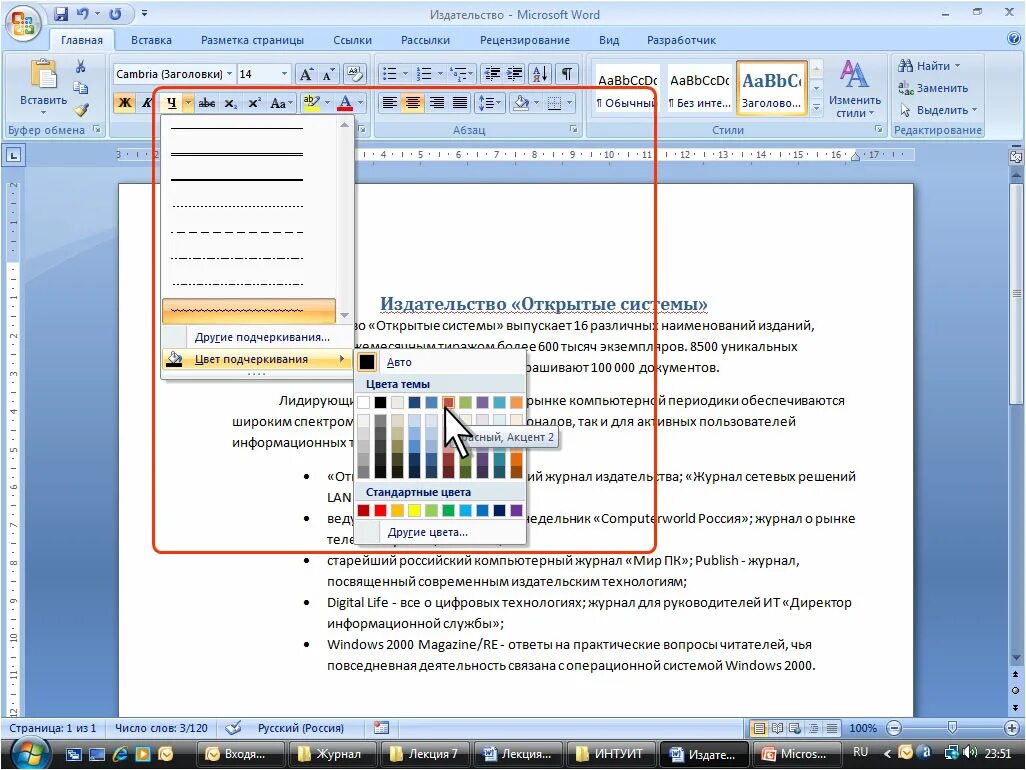This screenshot has width=1026, height=770.
Task: Expand styles gallery more arrow
Action: (x=817, y=108)
